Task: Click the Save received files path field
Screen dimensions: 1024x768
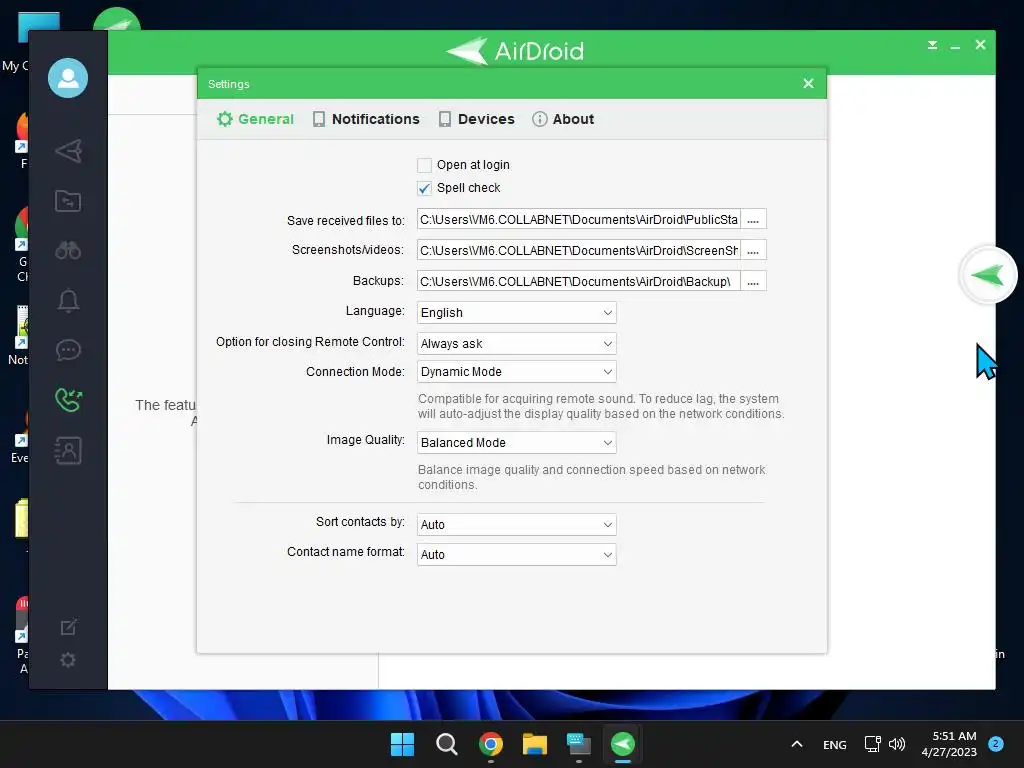Action: tap(579, 219)
